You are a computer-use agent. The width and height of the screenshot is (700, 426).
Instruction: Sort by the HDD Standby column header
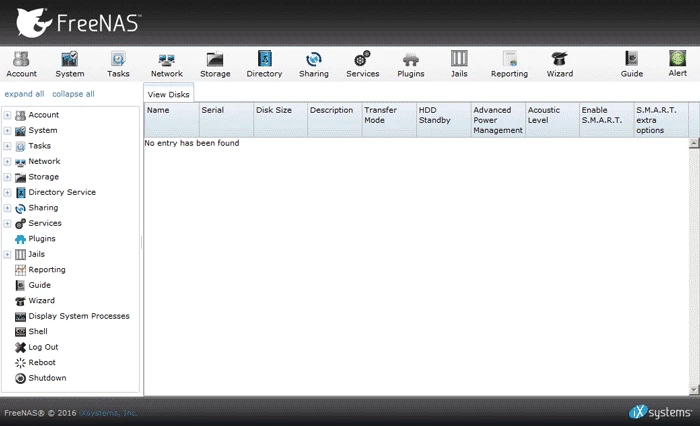click(444, 120)
